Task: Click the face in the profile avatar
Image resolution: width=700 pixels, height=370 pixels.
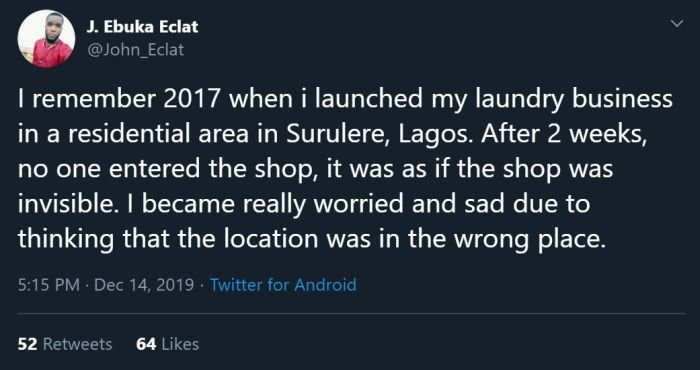Action: (54, 28)
